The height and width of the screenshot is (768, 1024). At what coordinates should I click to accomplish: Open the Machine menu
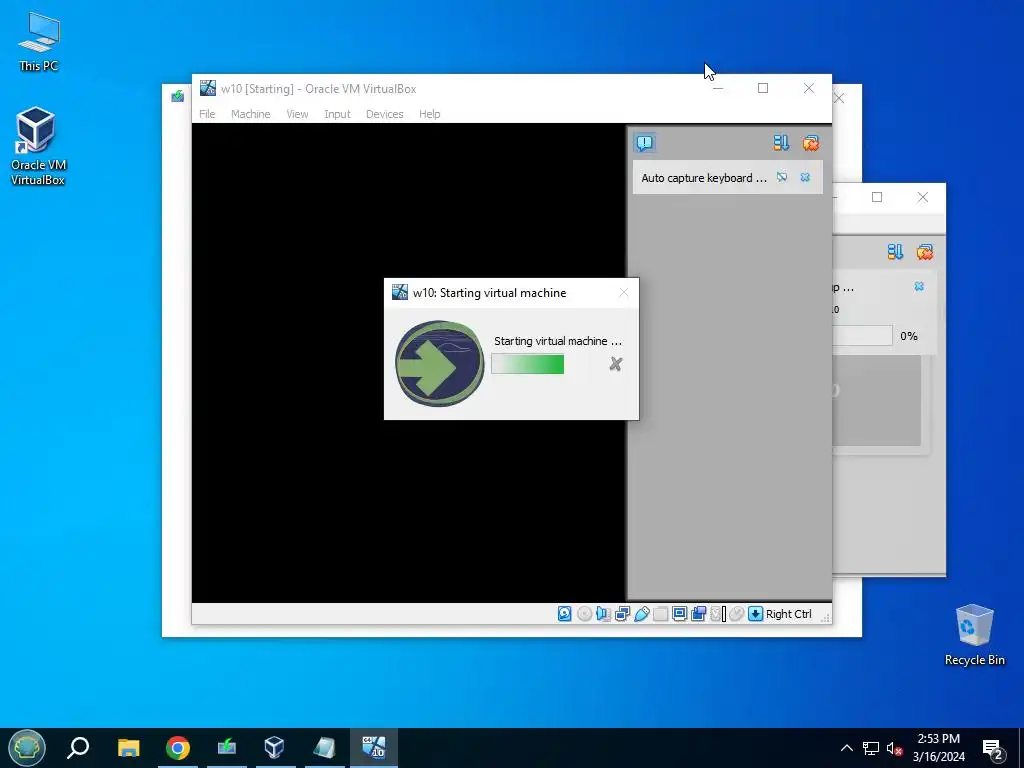[250, 114]
